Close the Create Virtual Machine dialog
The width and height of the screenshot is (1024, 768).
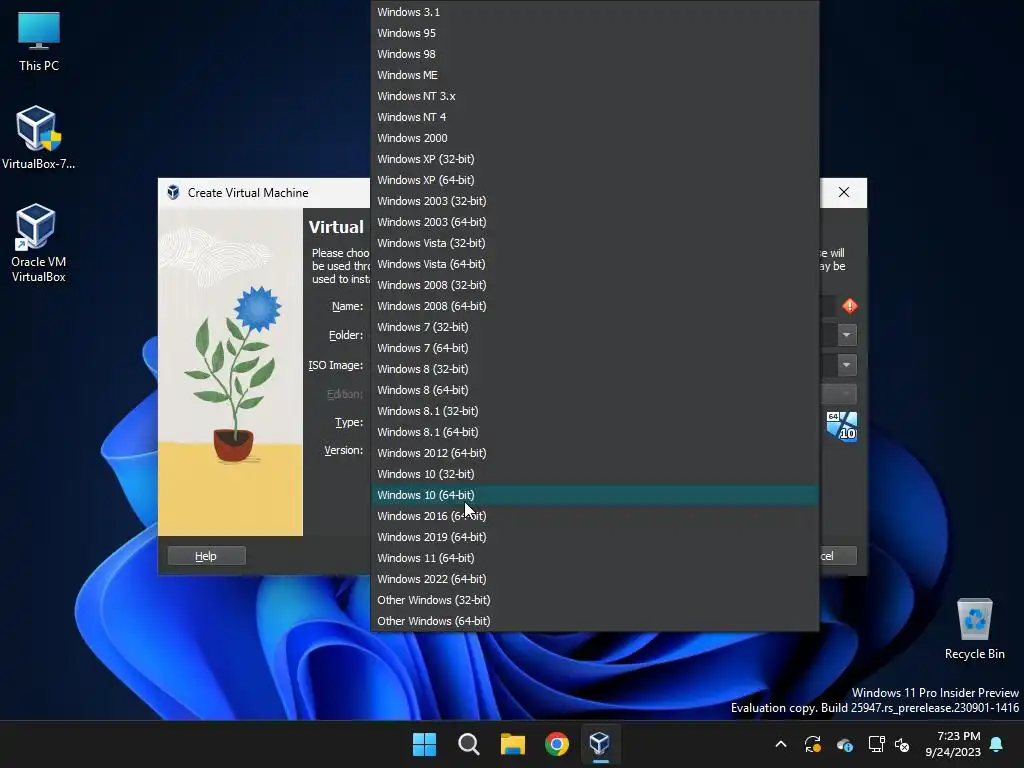coord(844,192)
